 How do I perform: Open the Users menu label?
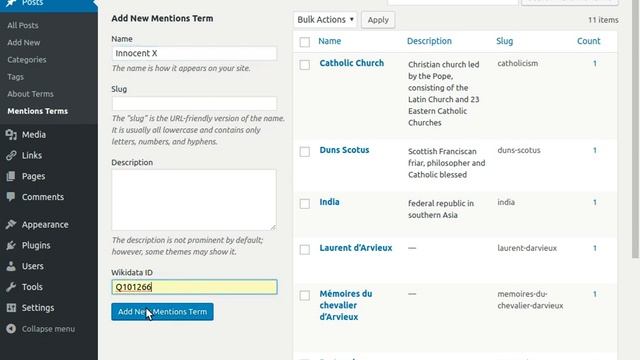click(33, 266)
